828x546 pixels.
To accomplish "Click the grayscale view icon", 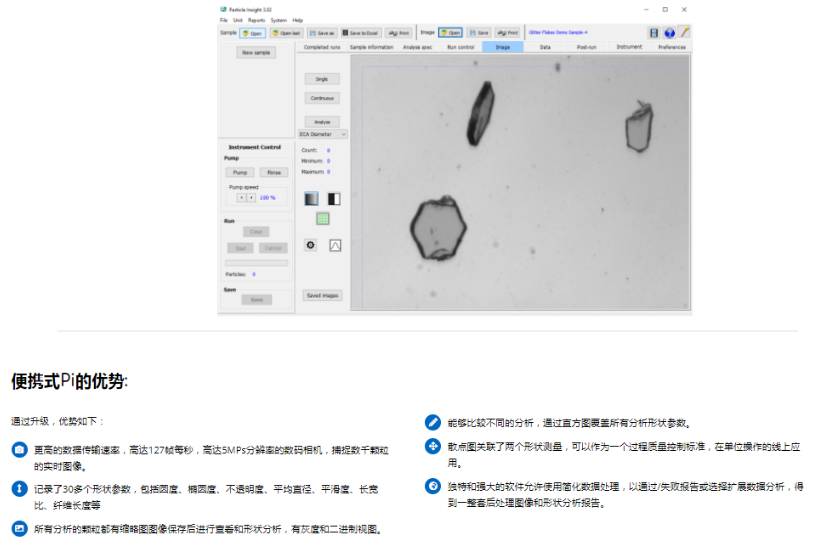I will pyautogui.click(x=312, y=199).
